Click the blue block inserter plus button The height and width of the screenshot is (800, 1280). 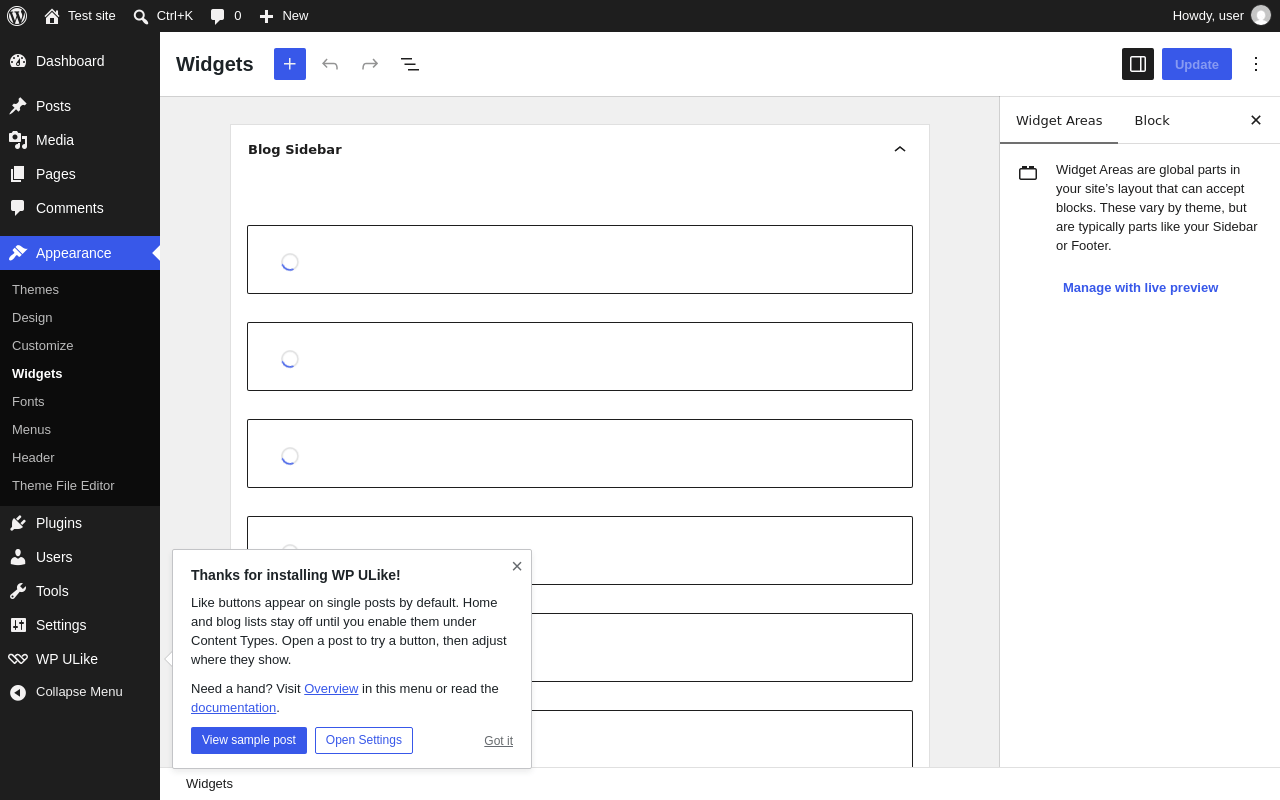pyautogui.click(x=290, y=64)
